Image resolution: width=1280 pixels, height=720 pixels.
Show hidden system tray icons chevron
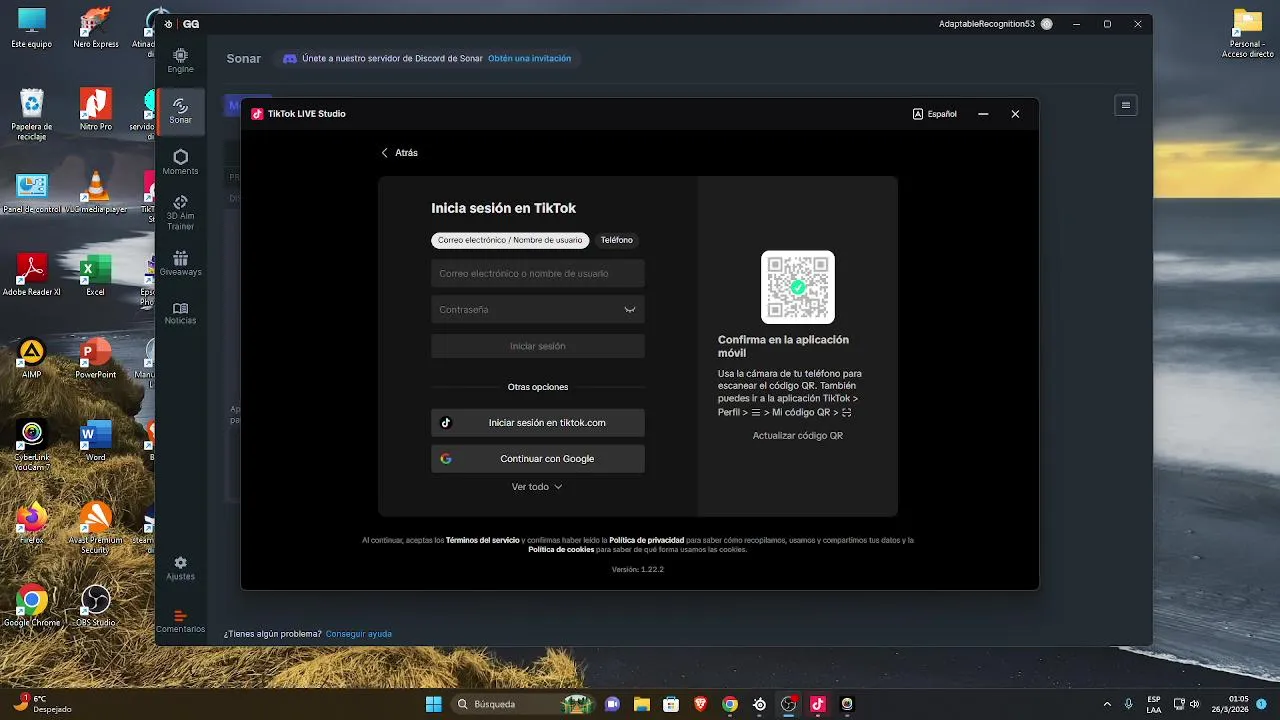coord(1107,704)
